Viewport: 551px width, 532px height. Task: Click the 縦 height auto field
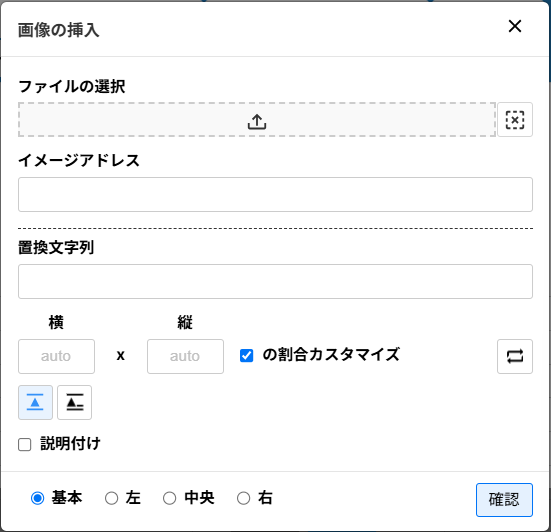(185, 356)
